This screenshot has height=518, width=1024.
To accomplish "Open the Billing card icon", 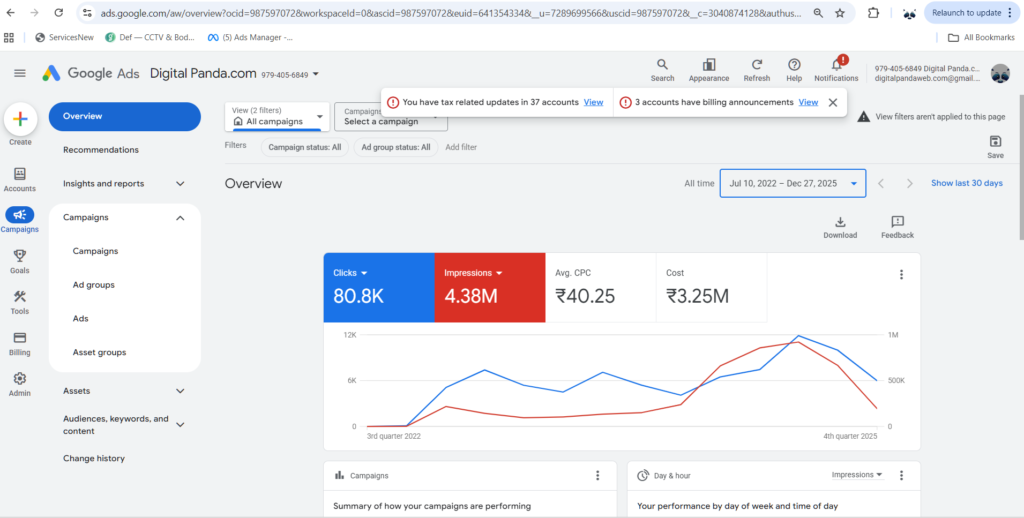I will pos(20,338).
